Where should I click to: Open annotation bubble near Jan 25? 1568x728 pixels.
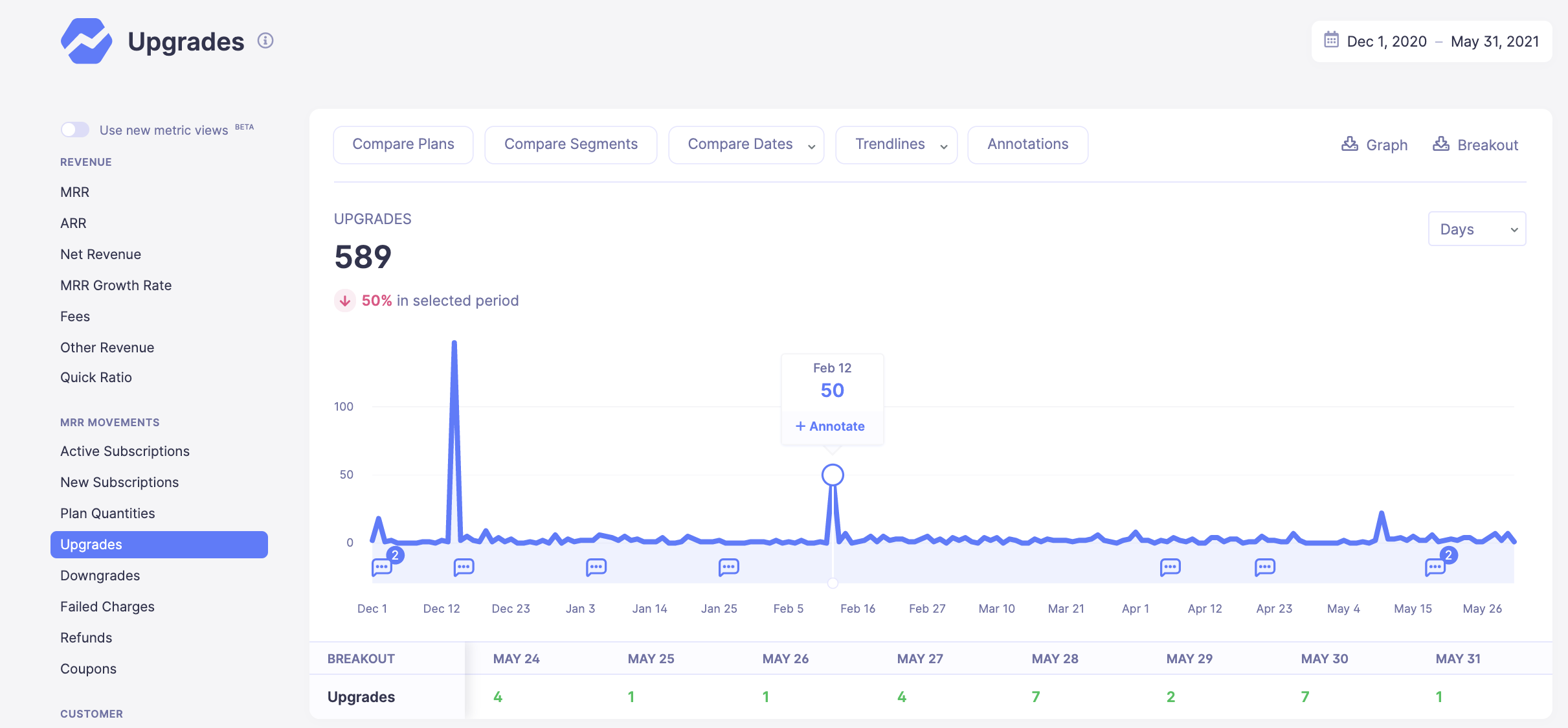pyautogui.click(x=728, y=567)
